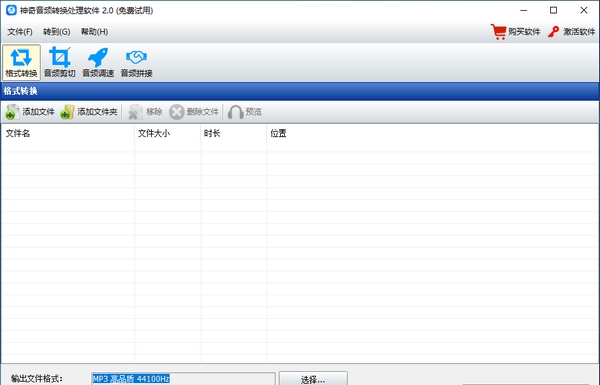Click the app logo in title bar

click(11, 10)
